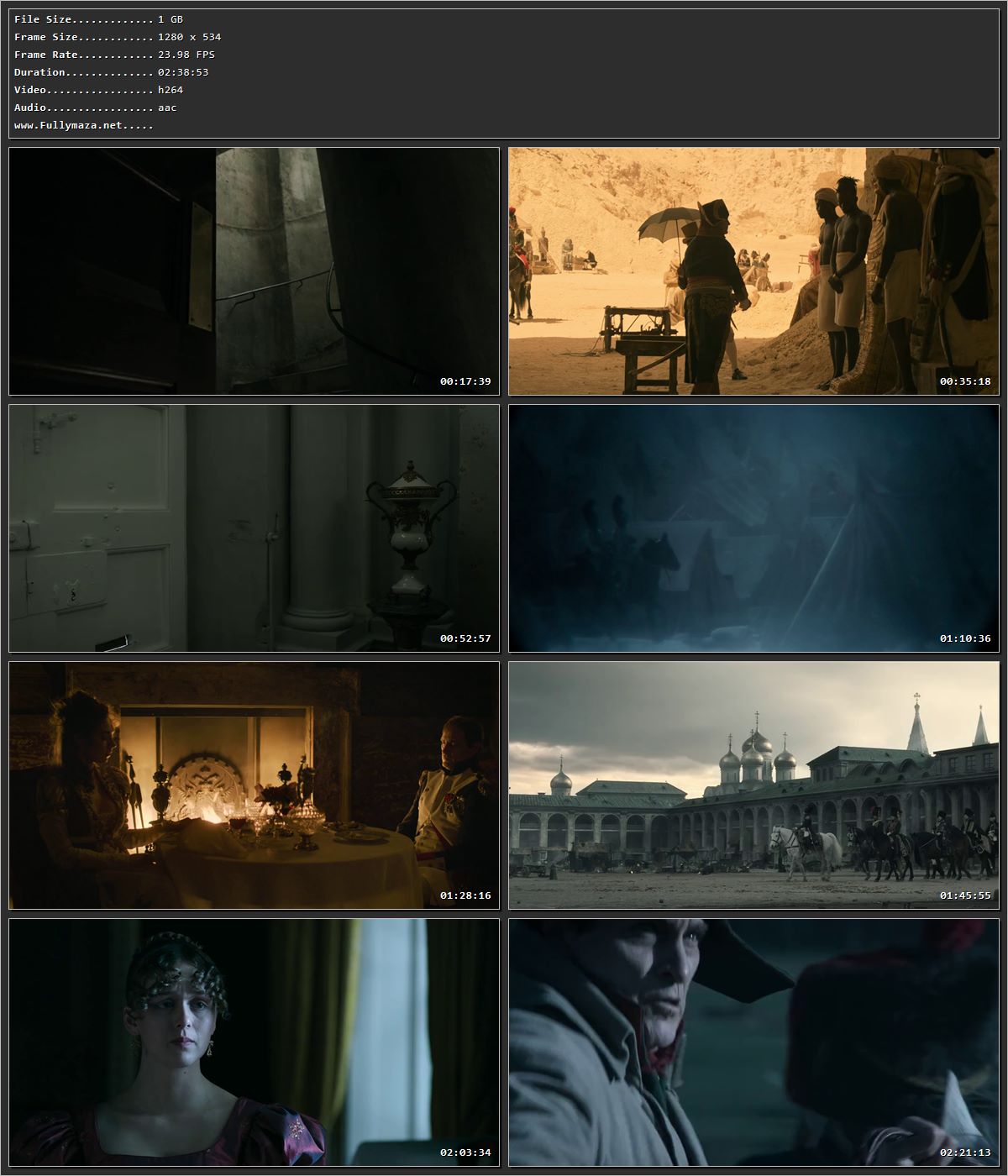The height and width of the screenshot is (1176, 1008).
Task: Click the 01:45:55 timestamp label
Action: (965, 895)
